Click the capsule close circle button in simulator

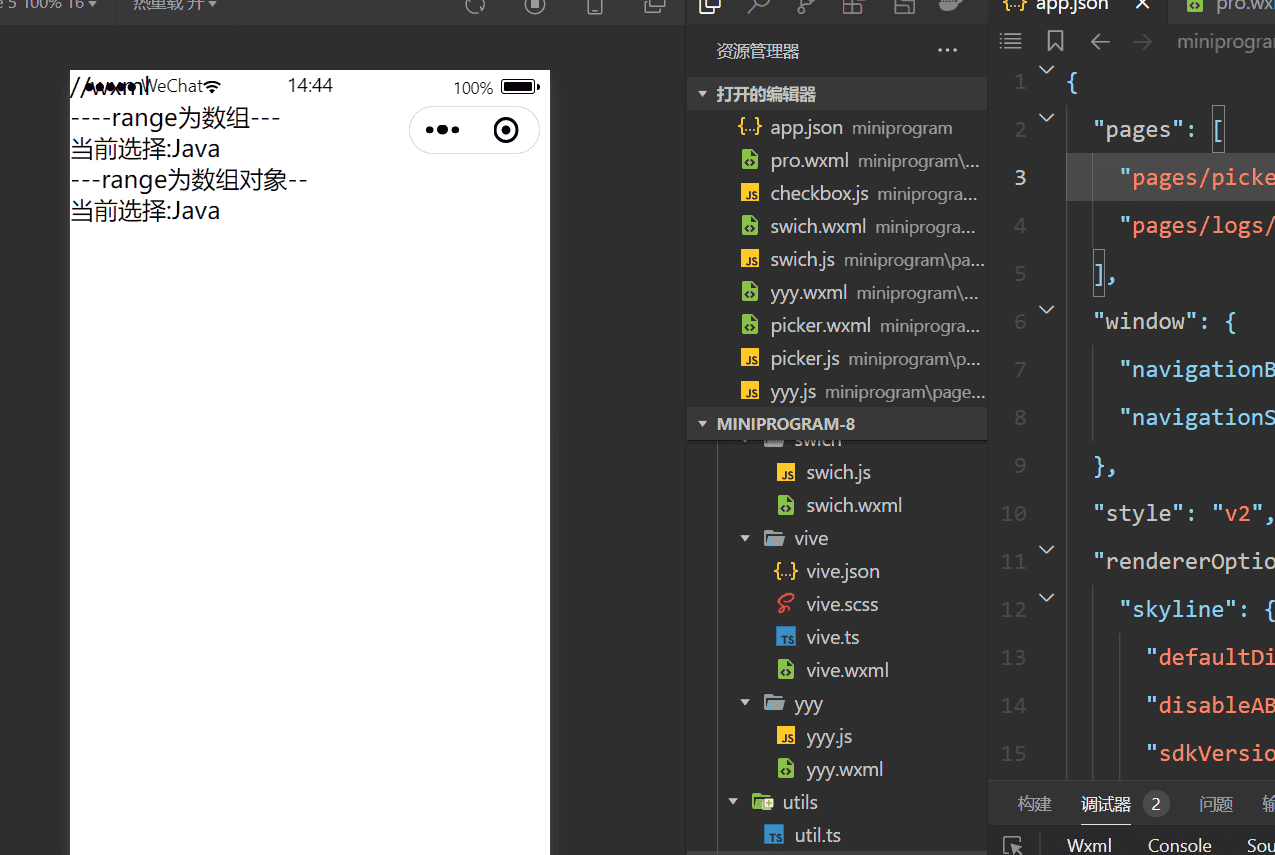coord(506,130)
